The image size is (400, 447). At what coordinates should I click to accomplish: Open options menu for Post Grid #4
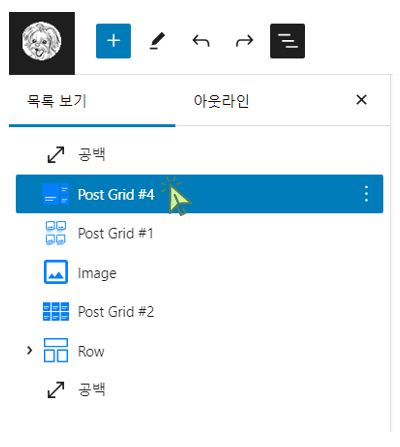click(x=366, y=194)
